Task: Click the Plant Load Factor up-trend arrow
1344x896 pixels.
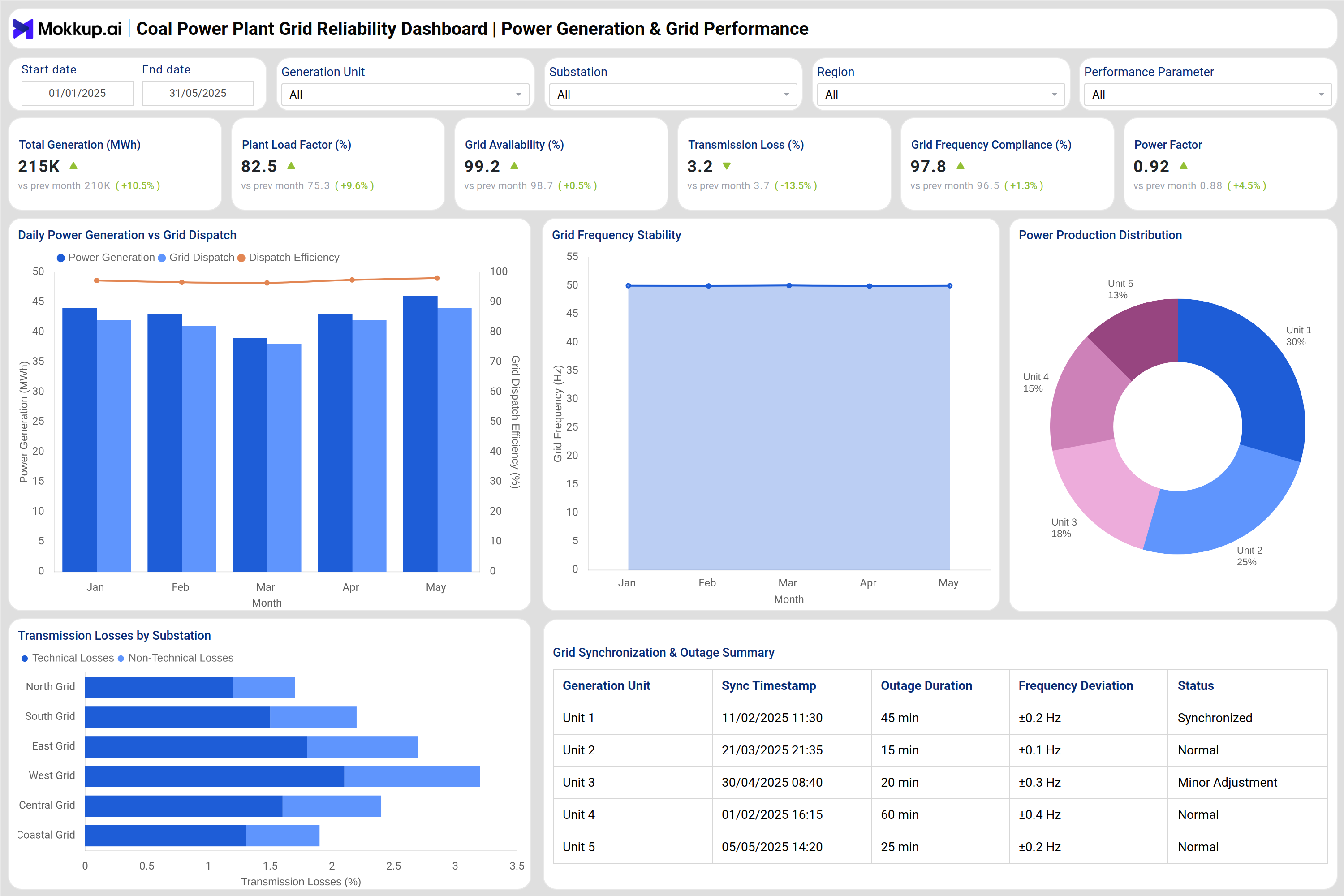Action: click(291, 166)
